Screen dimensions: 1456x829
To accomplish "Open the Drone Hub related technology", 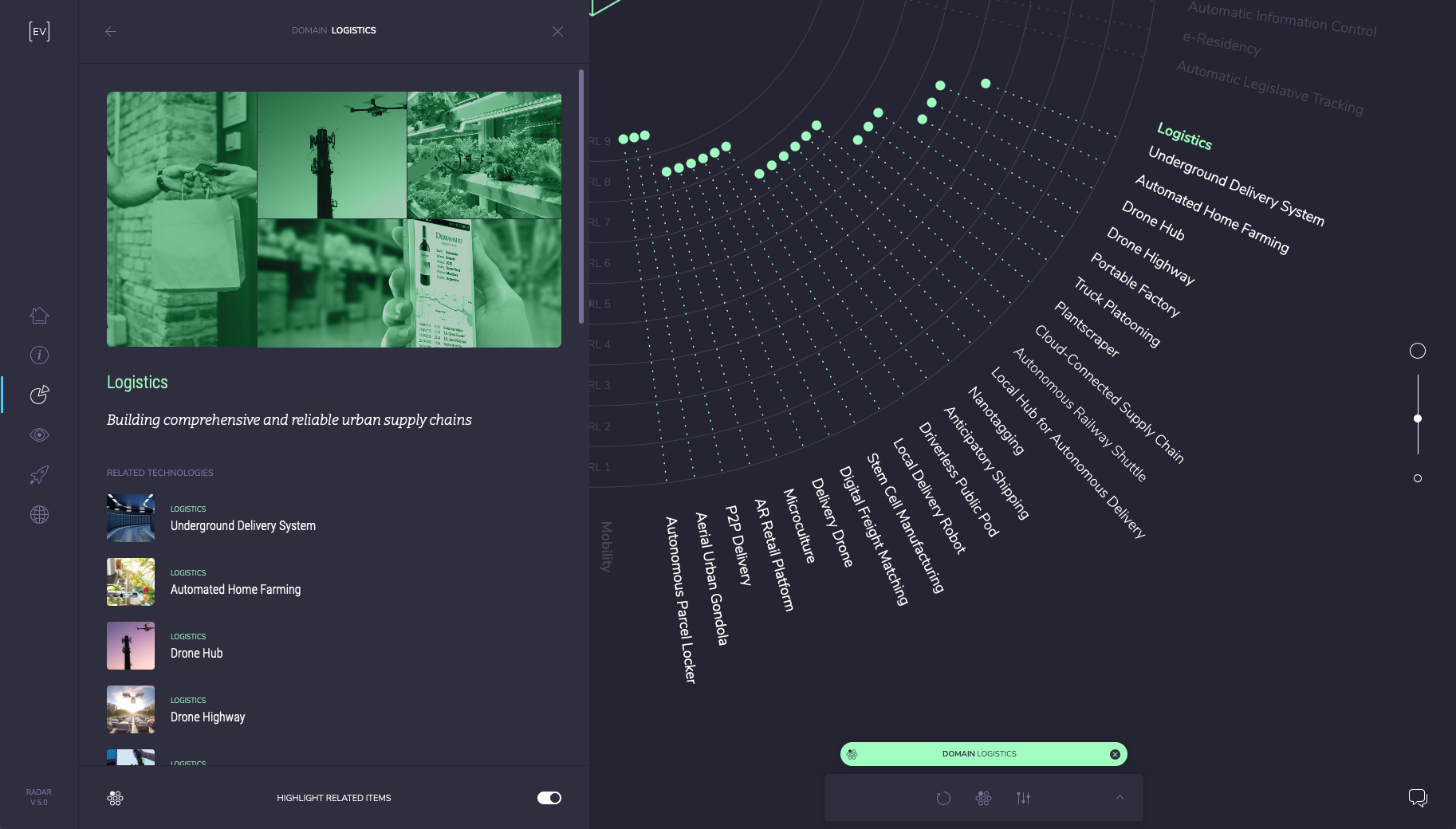I will point(196,653).
